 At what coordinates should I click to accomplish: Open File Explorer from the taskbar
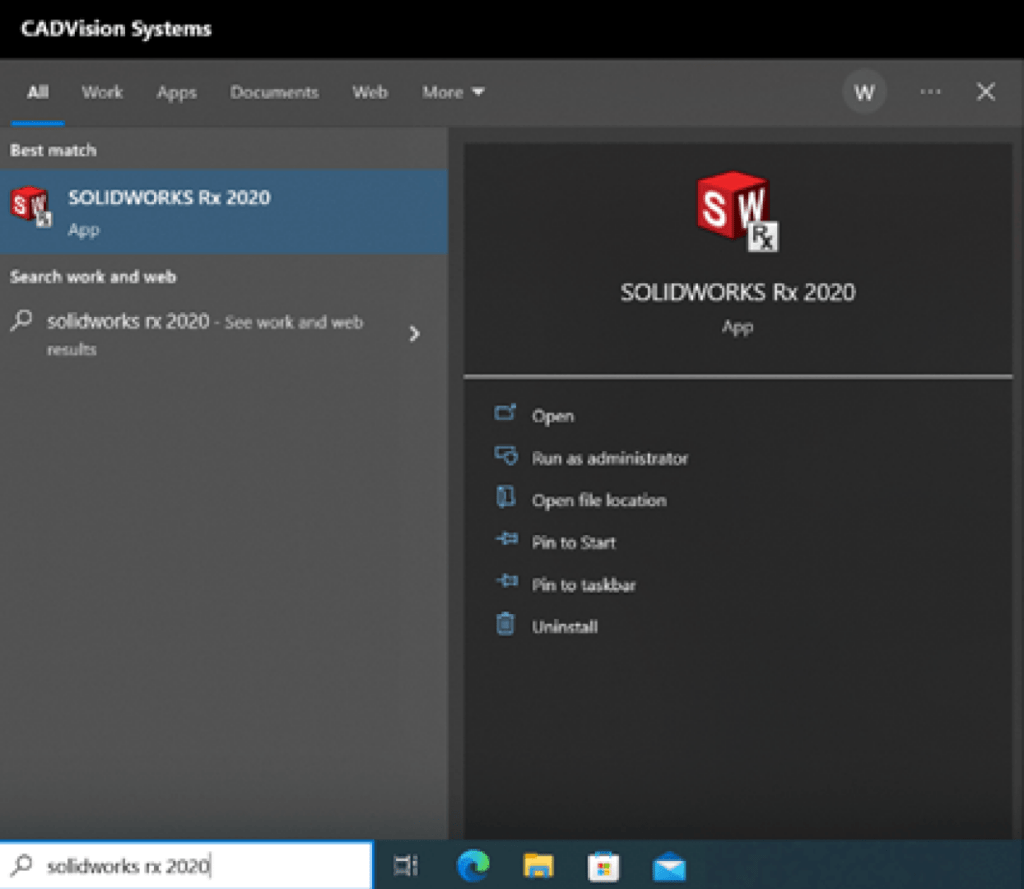538,865
